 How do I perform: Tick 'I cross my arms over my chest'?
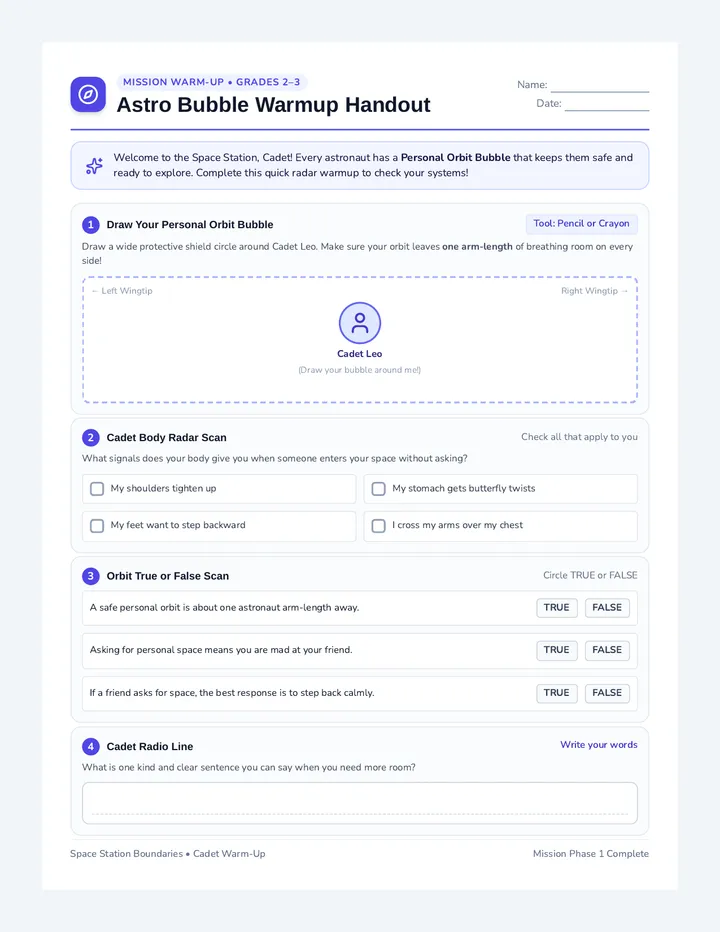pyautogui.click(x=379, y=525)
